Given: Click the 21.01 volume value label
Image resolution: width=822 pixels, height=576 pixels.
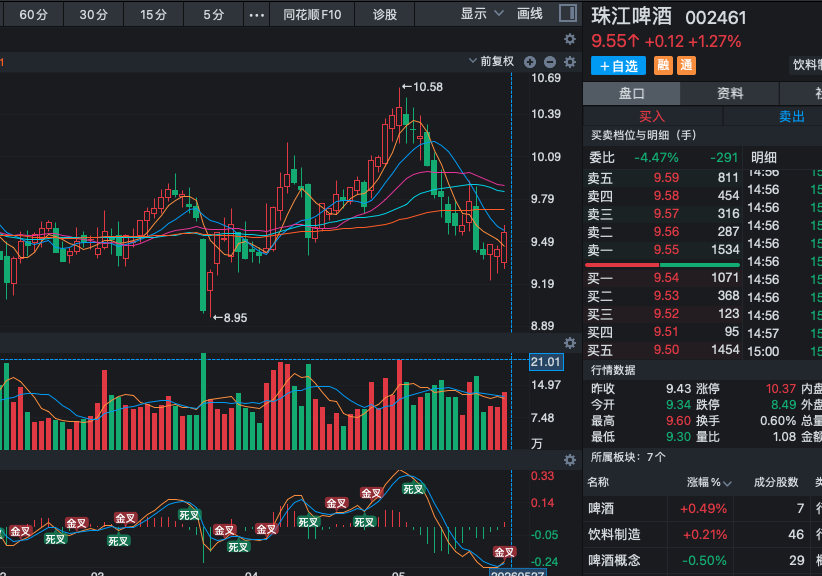Looking at the screenshot, I should 546,362.
